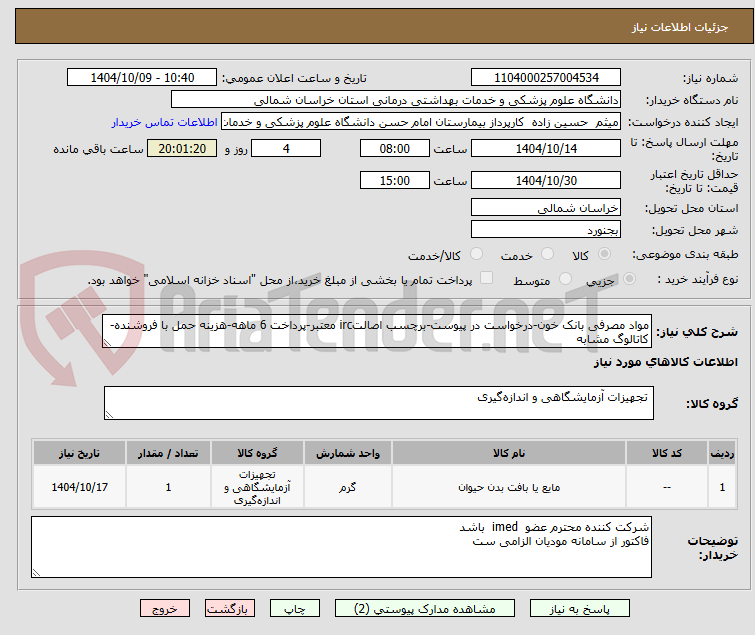Click the تعداد / مقدار column header

click(168, 453)
